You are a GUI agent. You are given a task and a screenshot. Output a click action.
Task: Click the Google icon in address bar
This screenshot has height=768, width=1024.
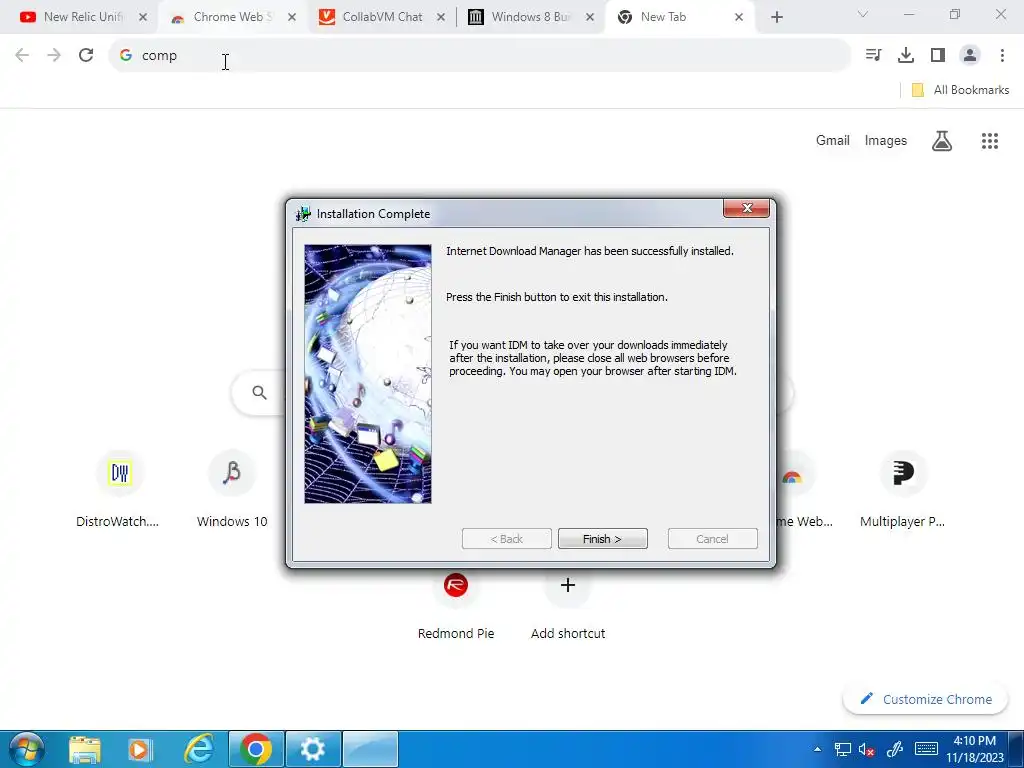[x=126, y=56]
